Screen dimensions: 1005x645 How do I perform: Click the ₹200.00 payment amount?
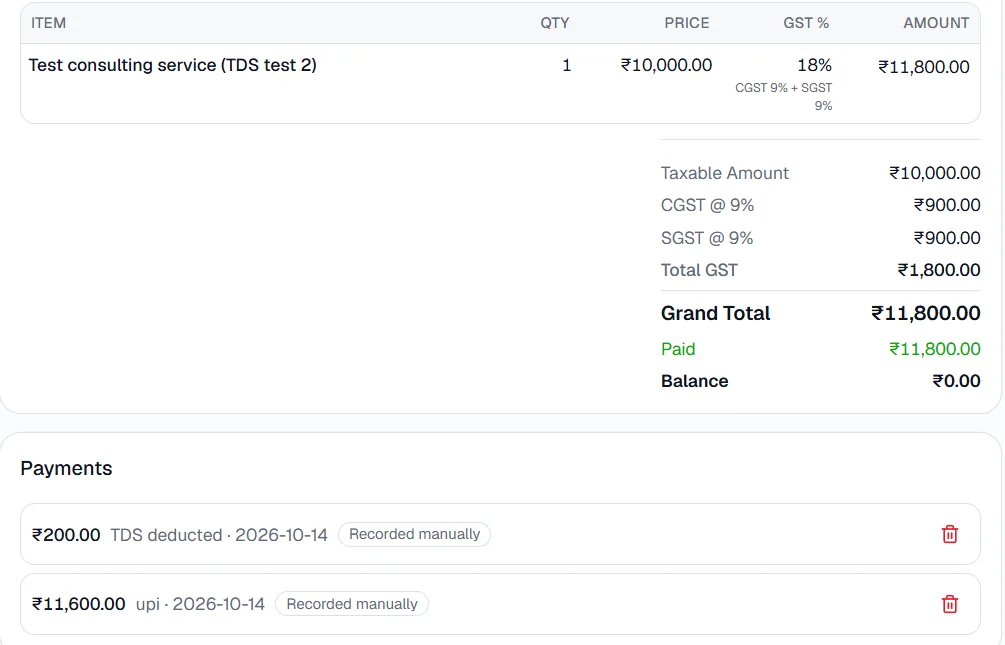66,535
